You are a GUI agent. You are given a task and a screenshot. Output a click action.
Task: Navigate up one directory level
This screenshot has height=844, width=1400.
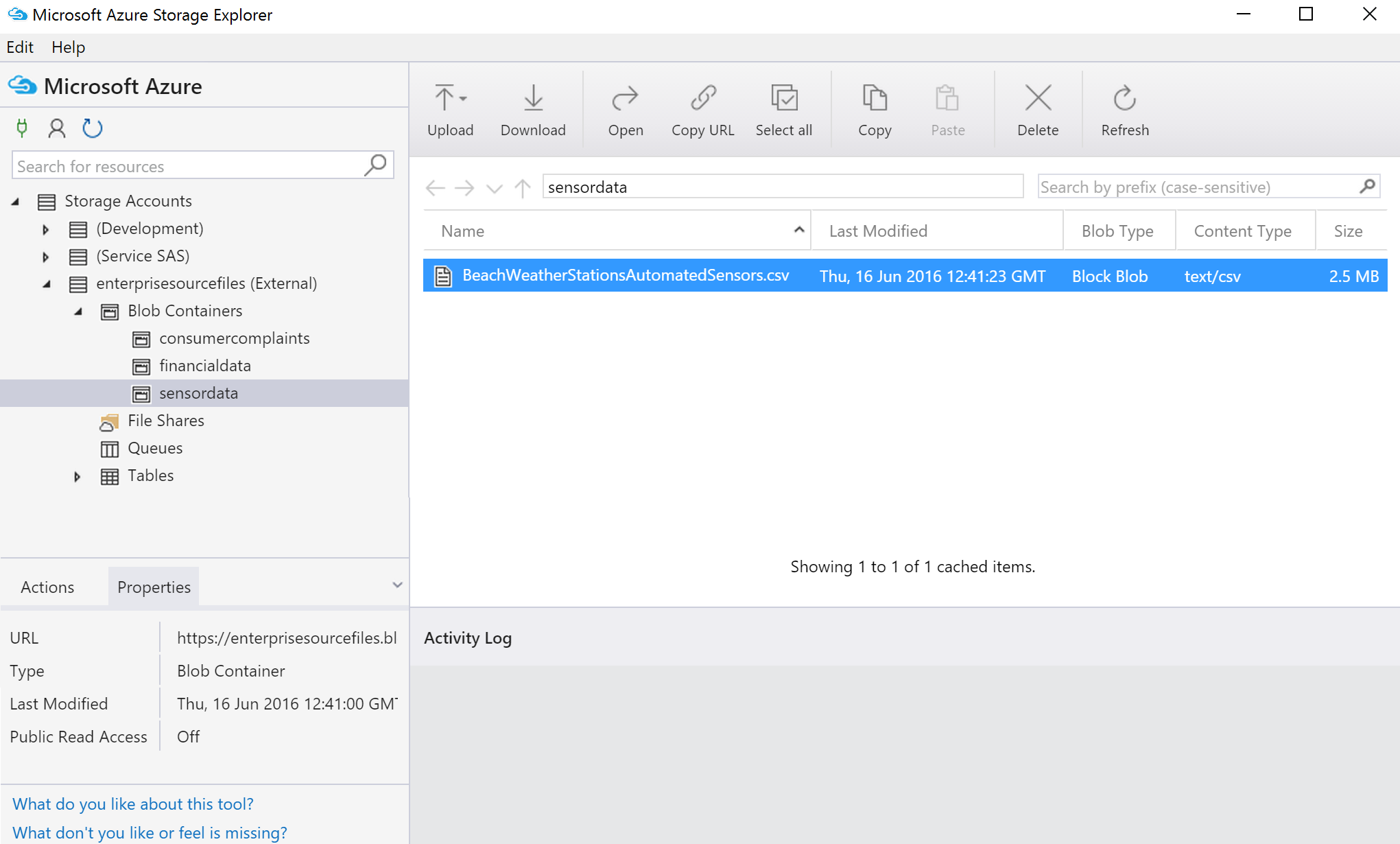point(523,187)
